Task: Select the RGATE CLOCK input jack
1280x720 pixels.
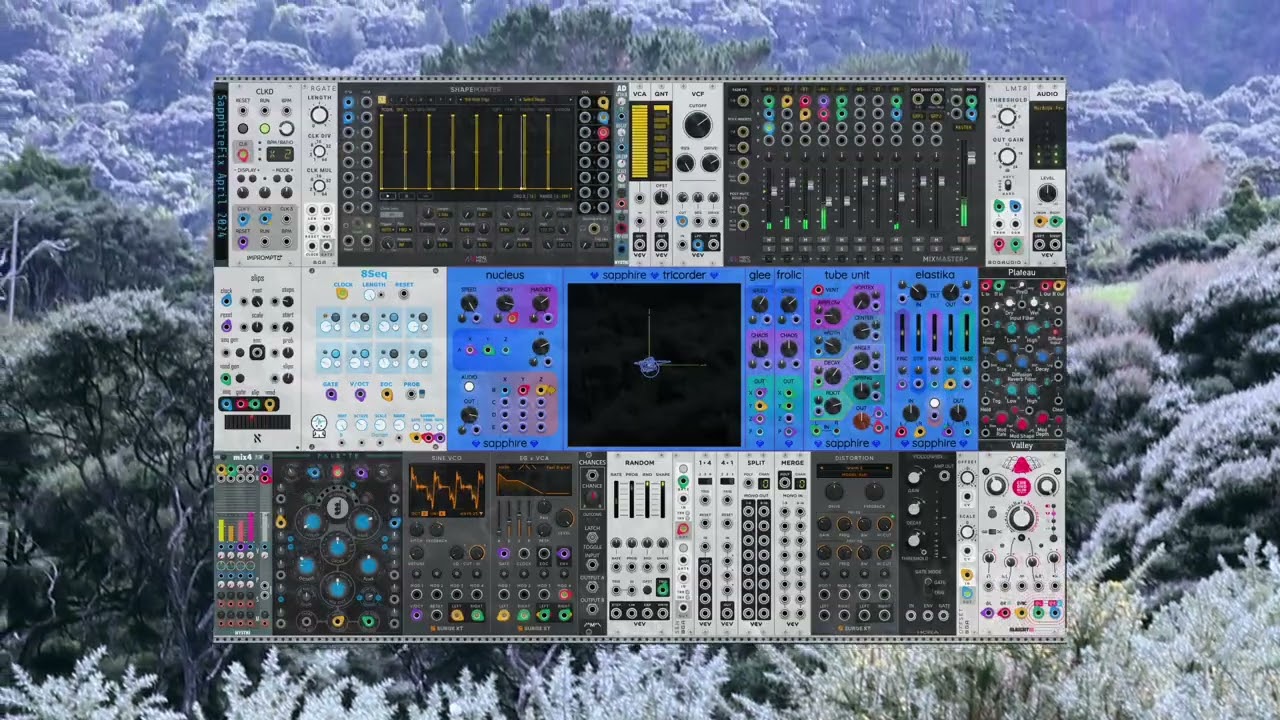Action: (x=312, y=246)
